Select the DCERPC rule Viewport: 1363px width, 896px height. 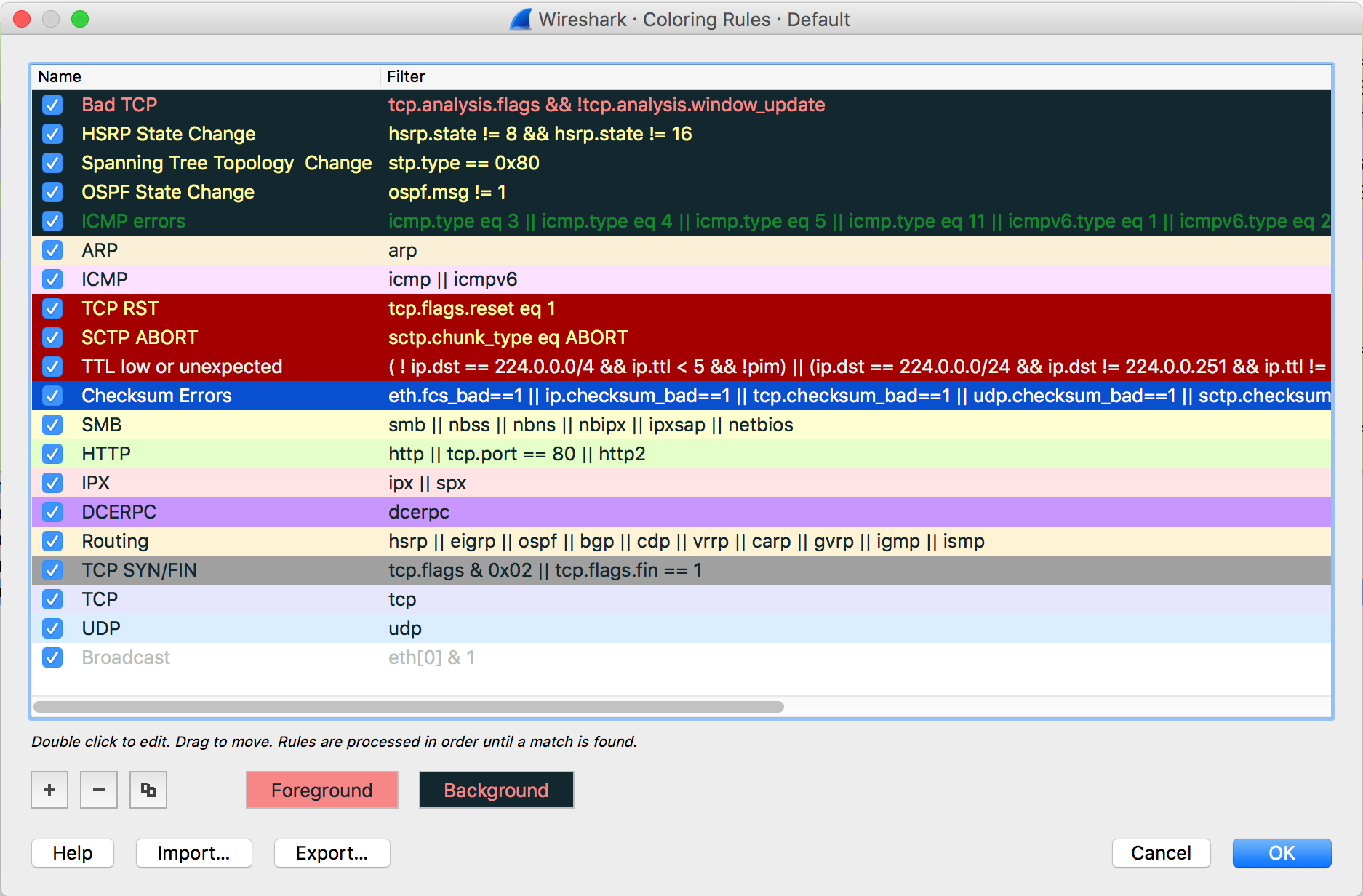218,512
